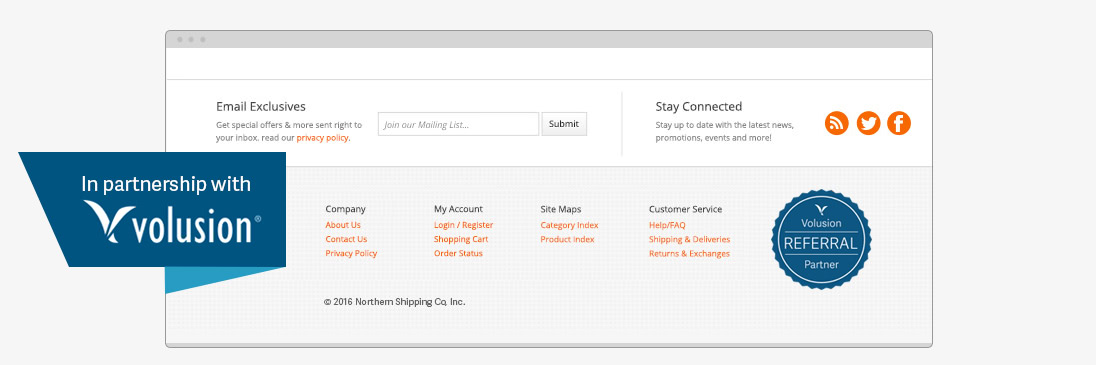Open the RSS feed icon
Screen dimensions: 1096x365
pos(837,124)
